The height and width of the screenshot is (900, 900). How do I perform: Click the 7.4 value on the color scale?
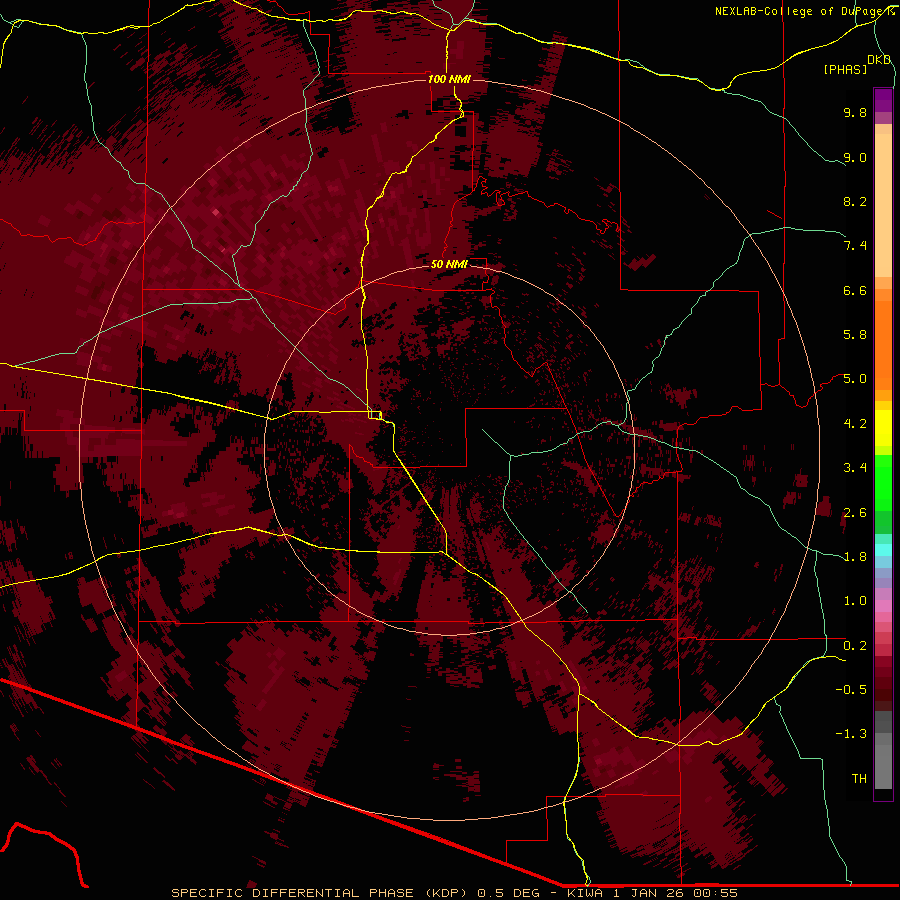click(x=855, y=246)
